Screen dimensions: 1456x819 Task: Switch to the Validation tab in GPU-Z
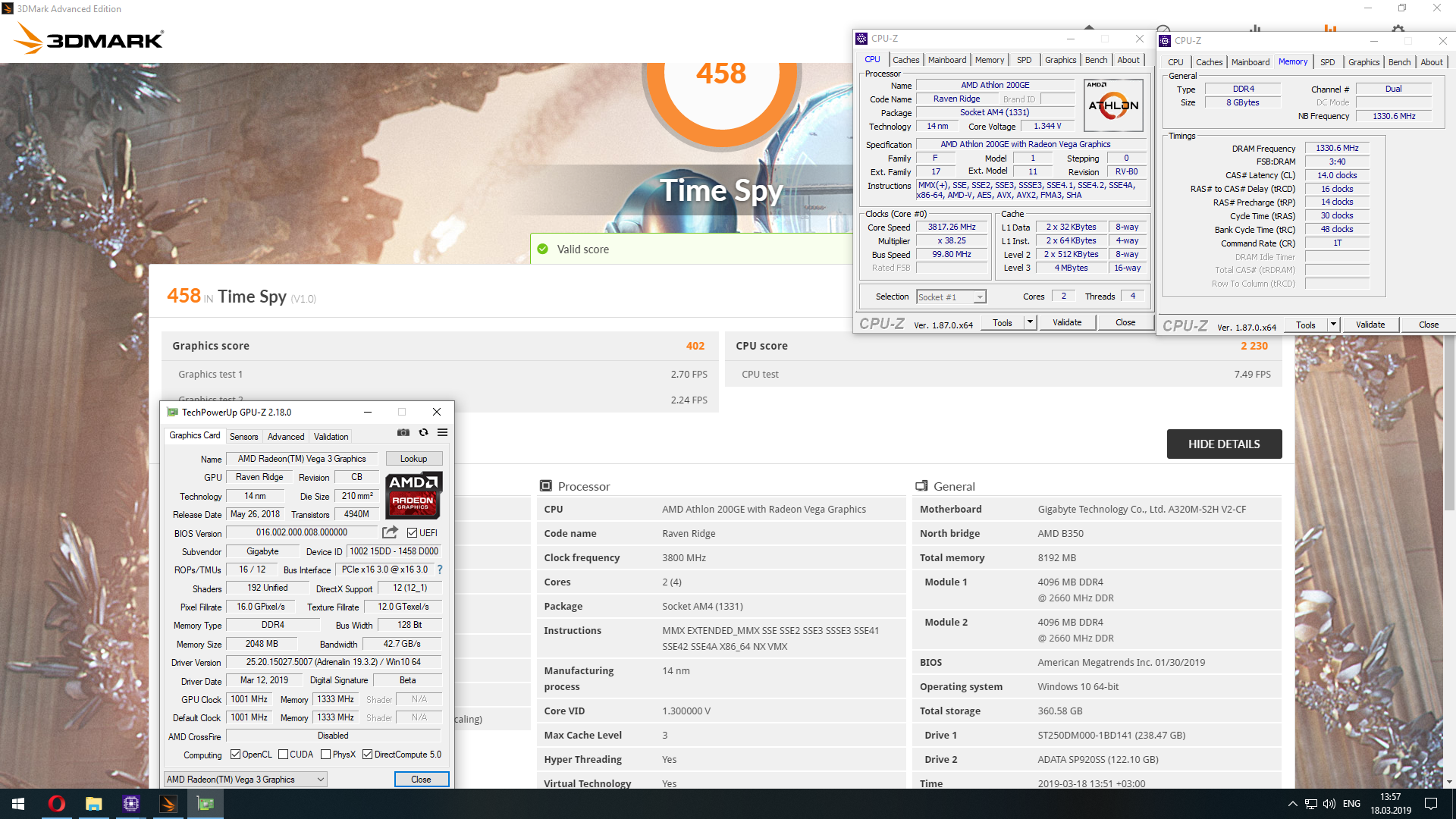(331, 436)
